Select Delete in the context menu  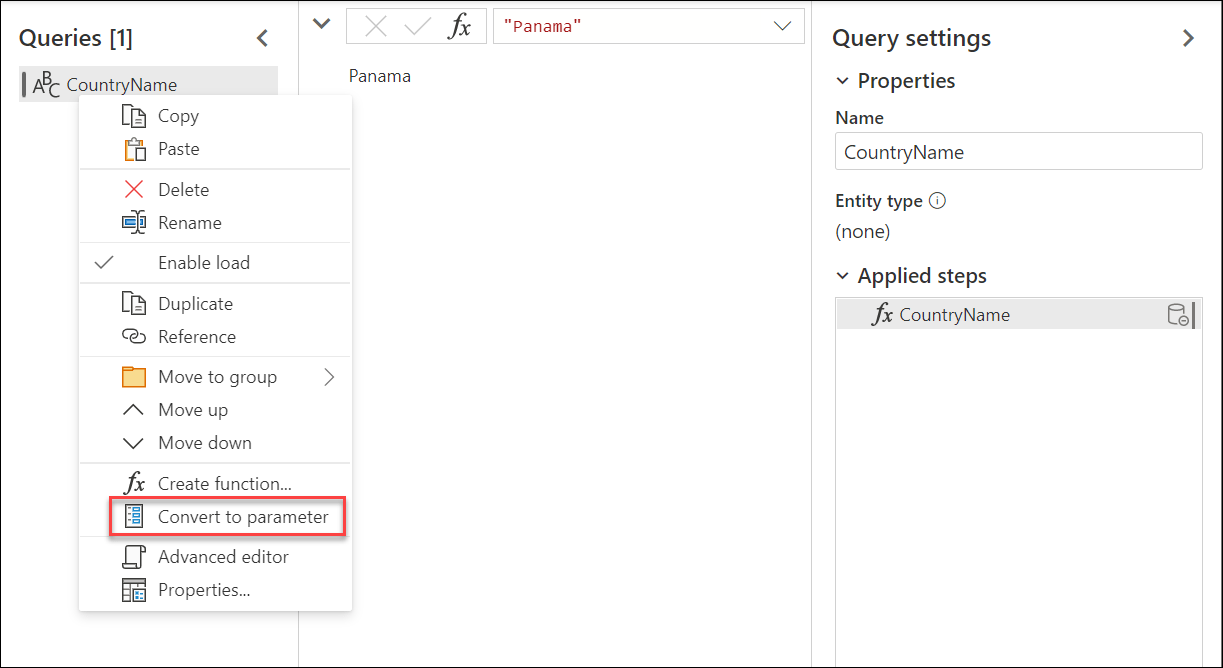click(x=215, y=190)
